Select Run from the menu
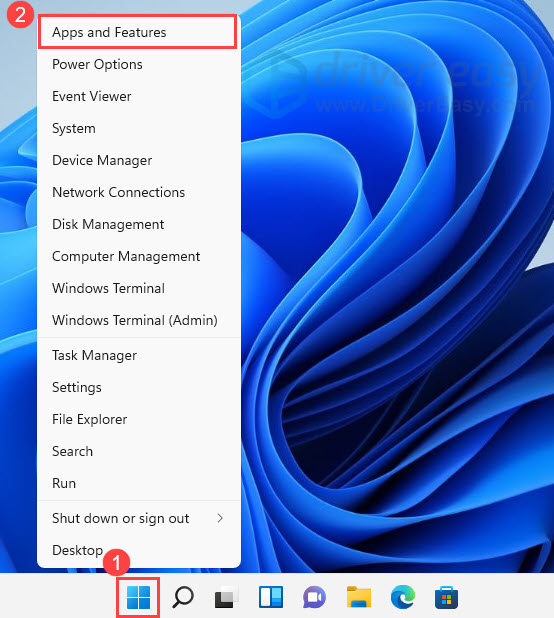554x618 pixels. pos(139,483)
